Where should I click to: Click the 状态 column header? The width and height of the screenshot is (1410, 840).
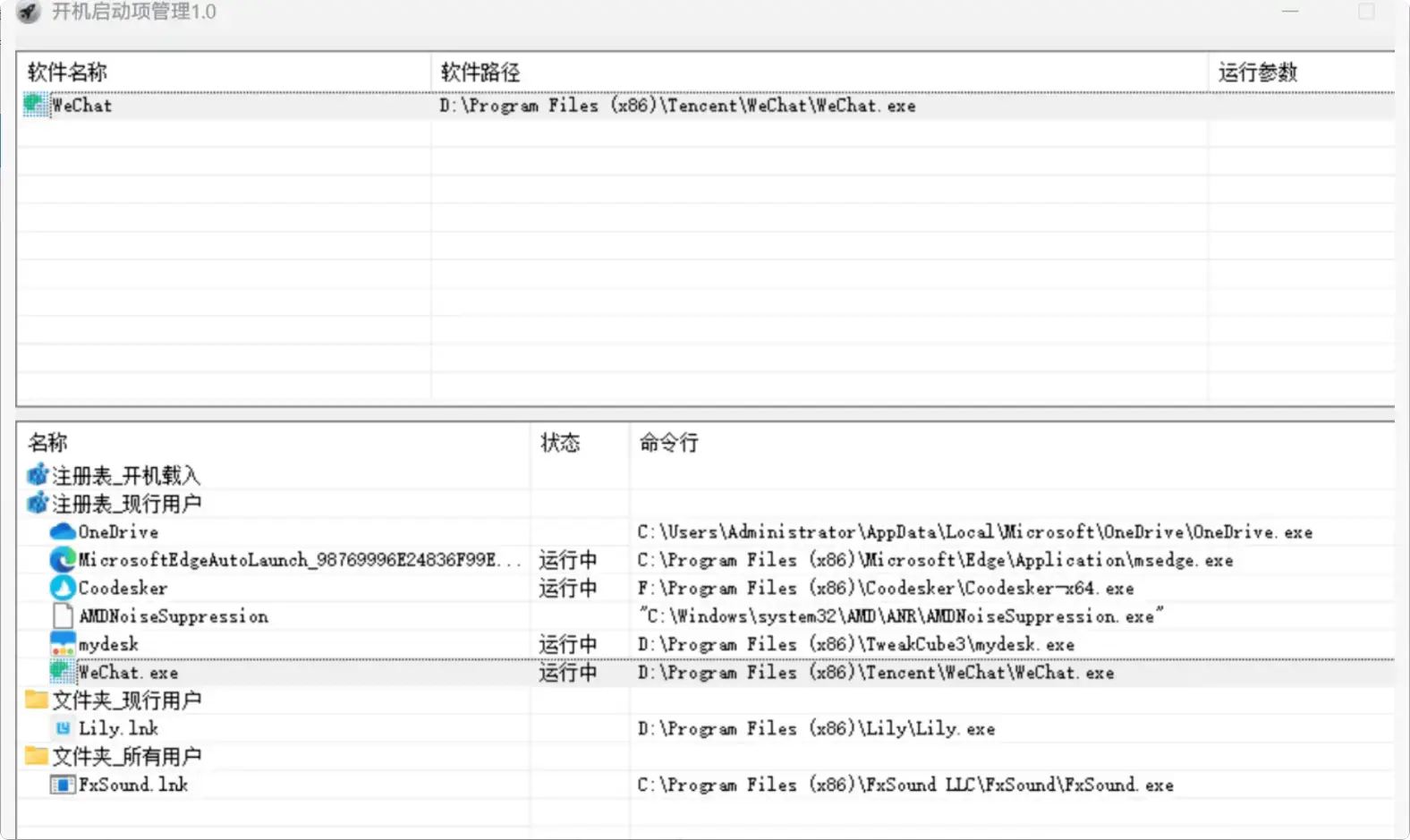[560, 443]
